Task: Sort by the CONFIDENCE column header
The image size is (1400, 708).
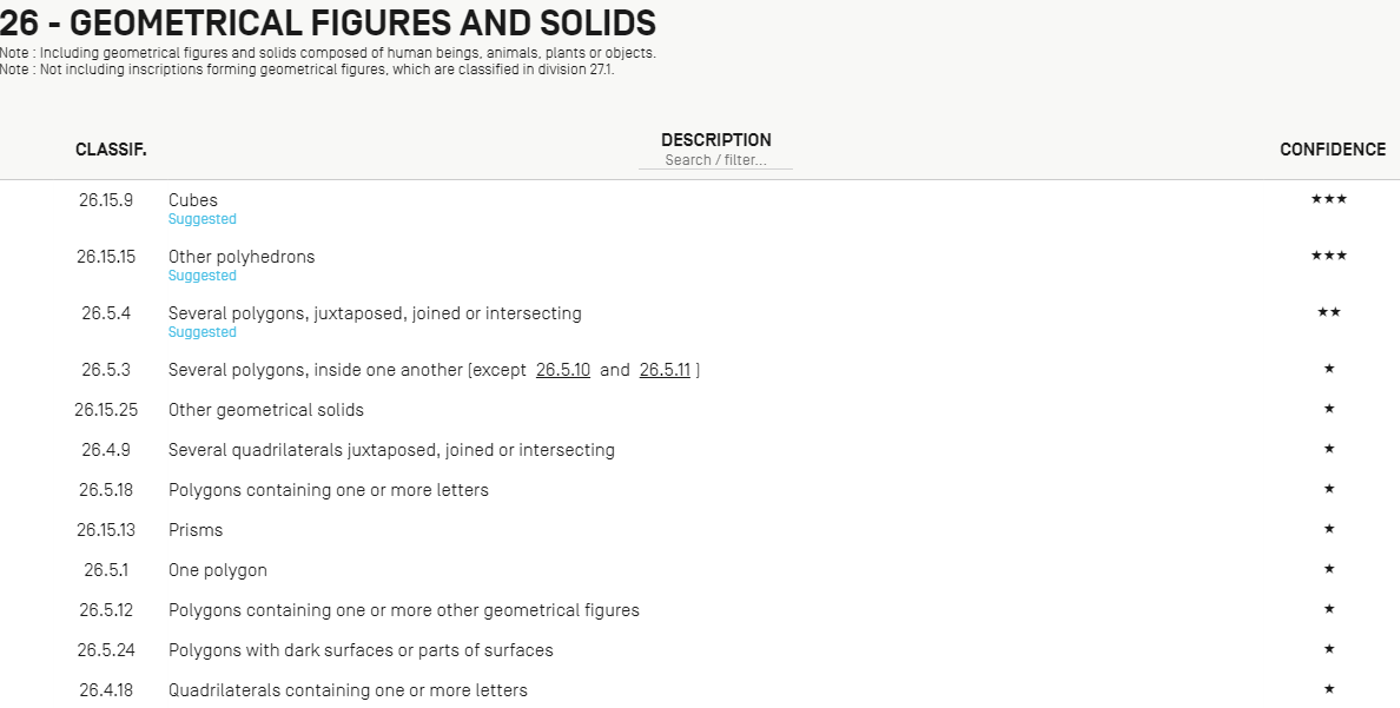Action: [x=1333, y=150]
